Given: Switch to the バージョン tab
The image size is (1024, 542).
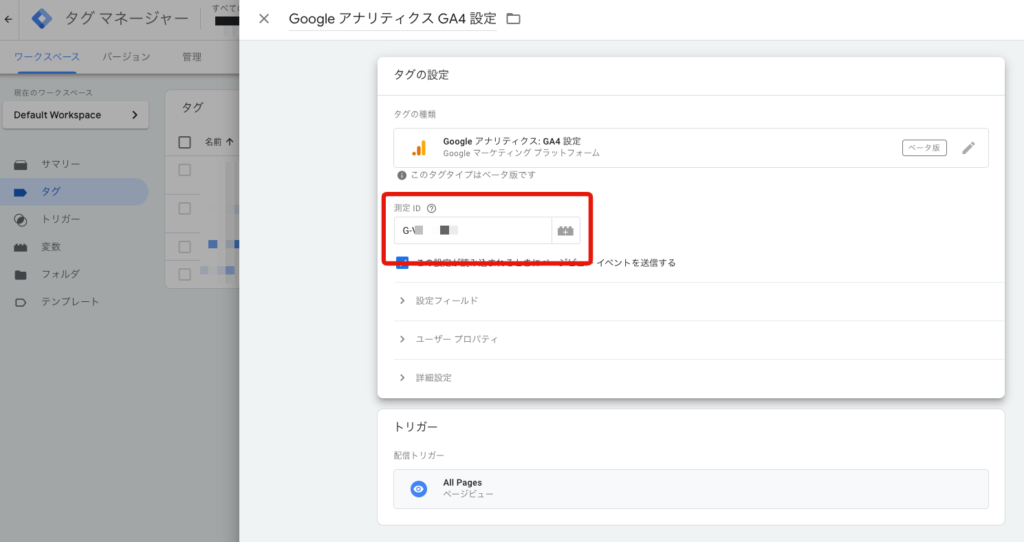Looking at the screenshot, I should click(126, 57).
